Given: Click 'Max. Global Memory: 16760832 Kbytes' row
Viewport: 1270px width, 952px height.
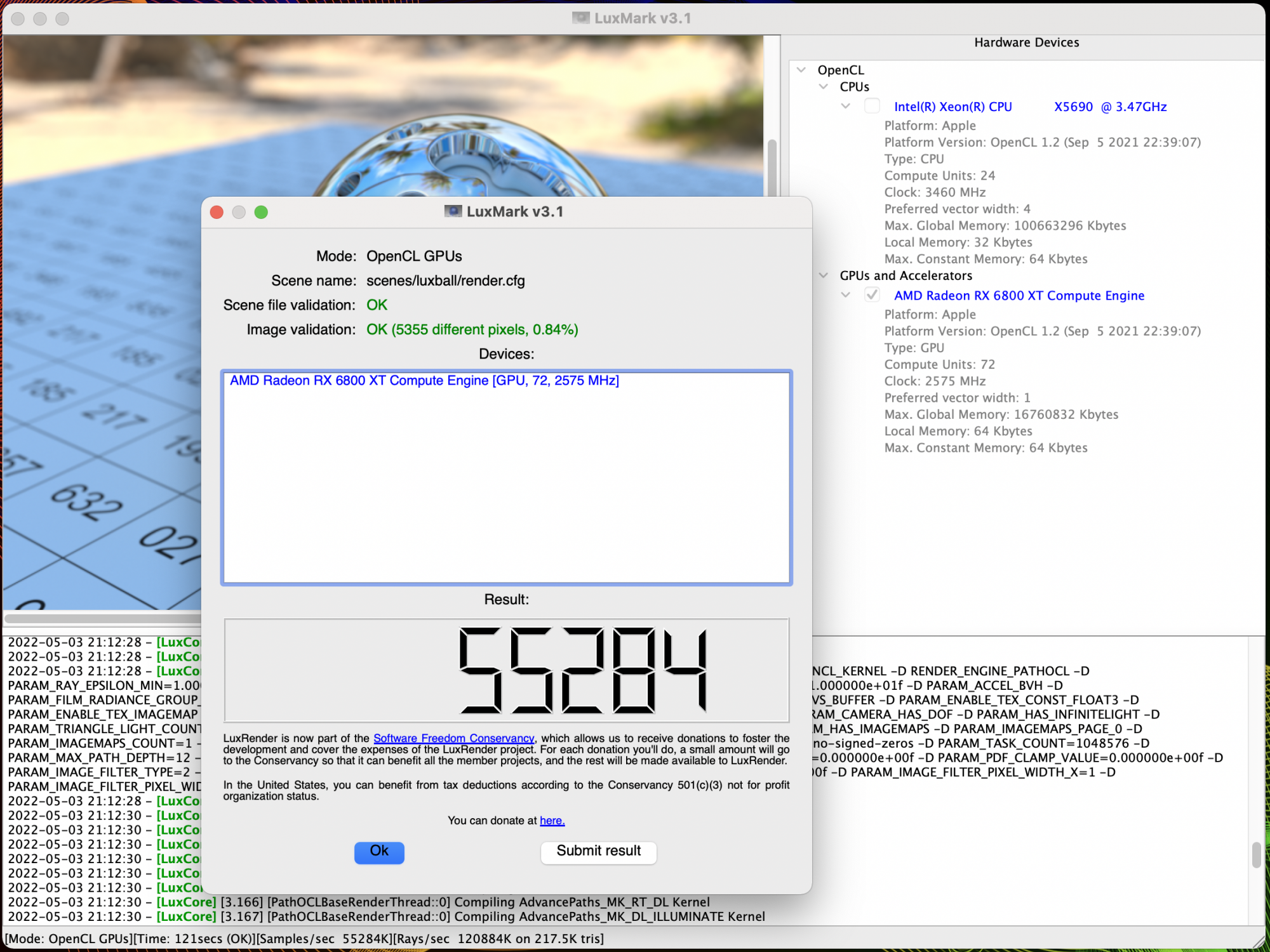Looking at the screenshot, I should coord(1001,414).
